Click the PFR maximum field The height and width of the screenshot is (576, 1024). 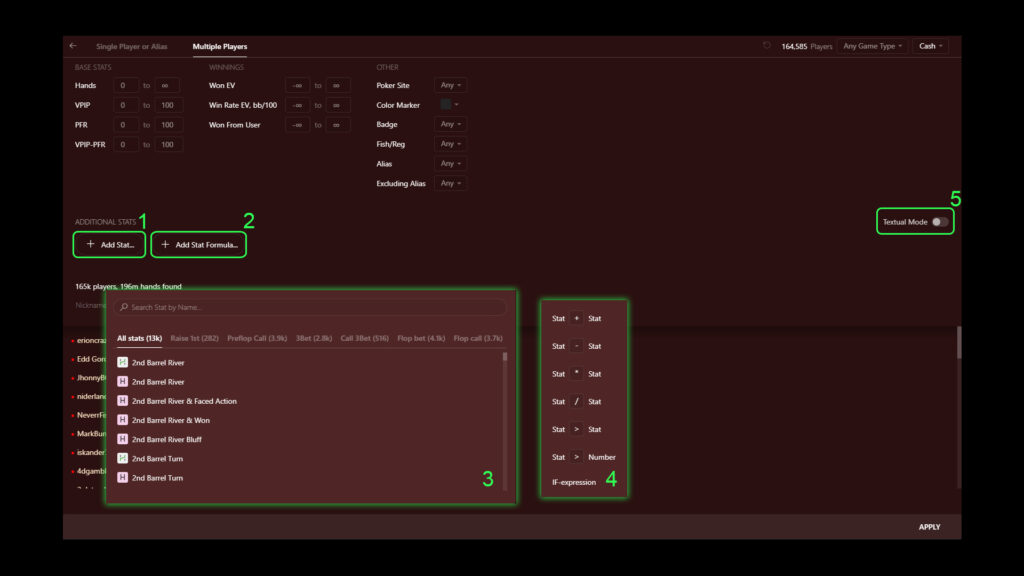[x=168, y=125]
